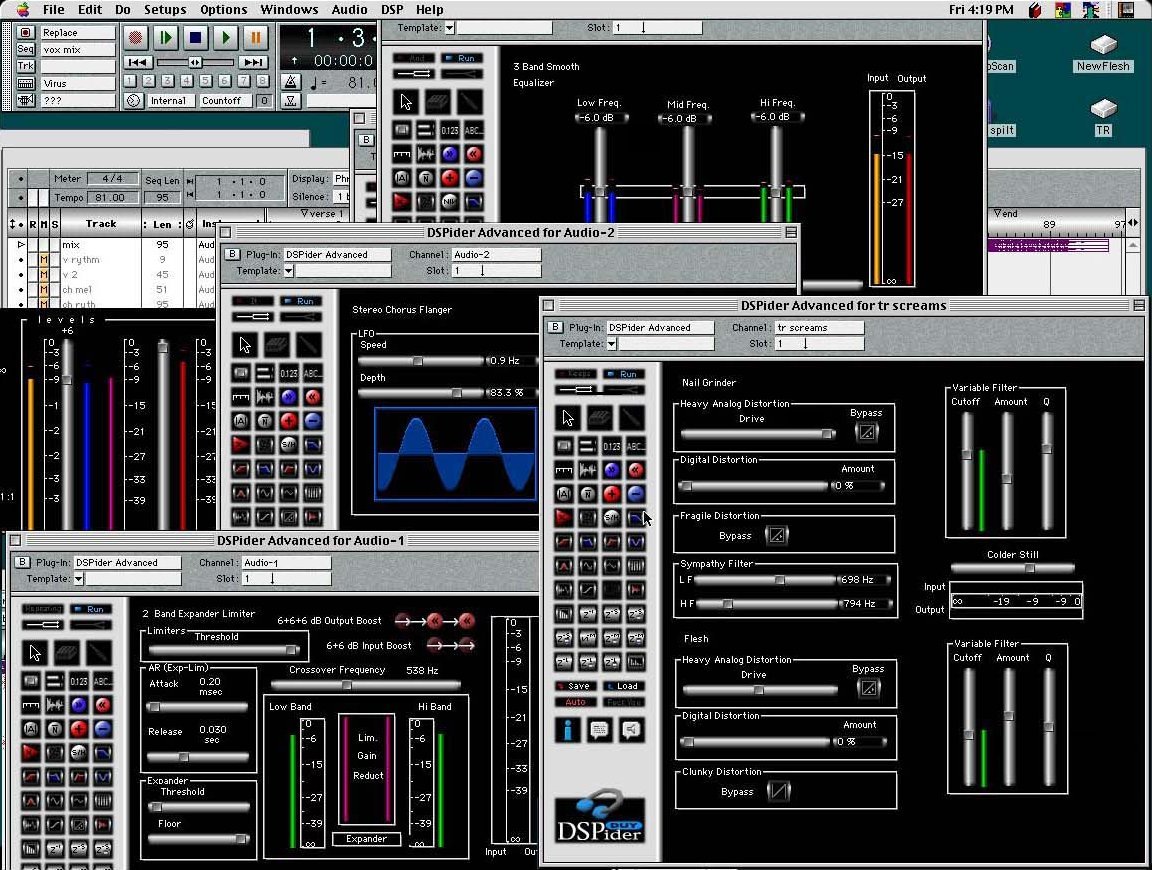Click the Record button in the transport
1152x870 pixels.
(137, 38)
